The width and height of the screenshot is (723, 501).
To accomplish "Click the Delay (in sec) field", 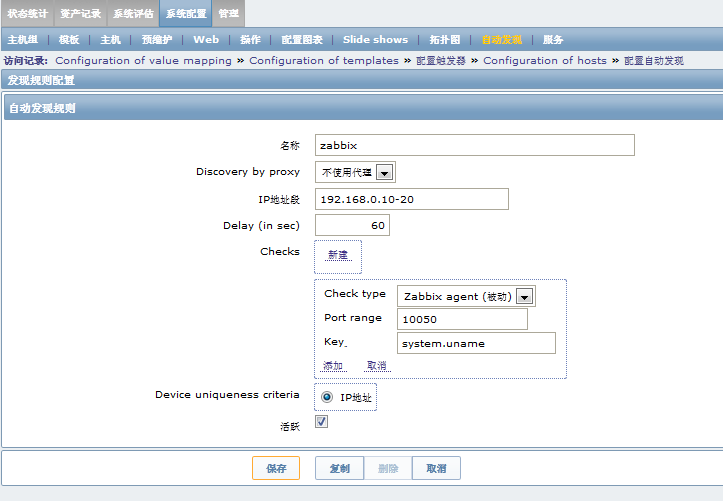I will point(352,225).
